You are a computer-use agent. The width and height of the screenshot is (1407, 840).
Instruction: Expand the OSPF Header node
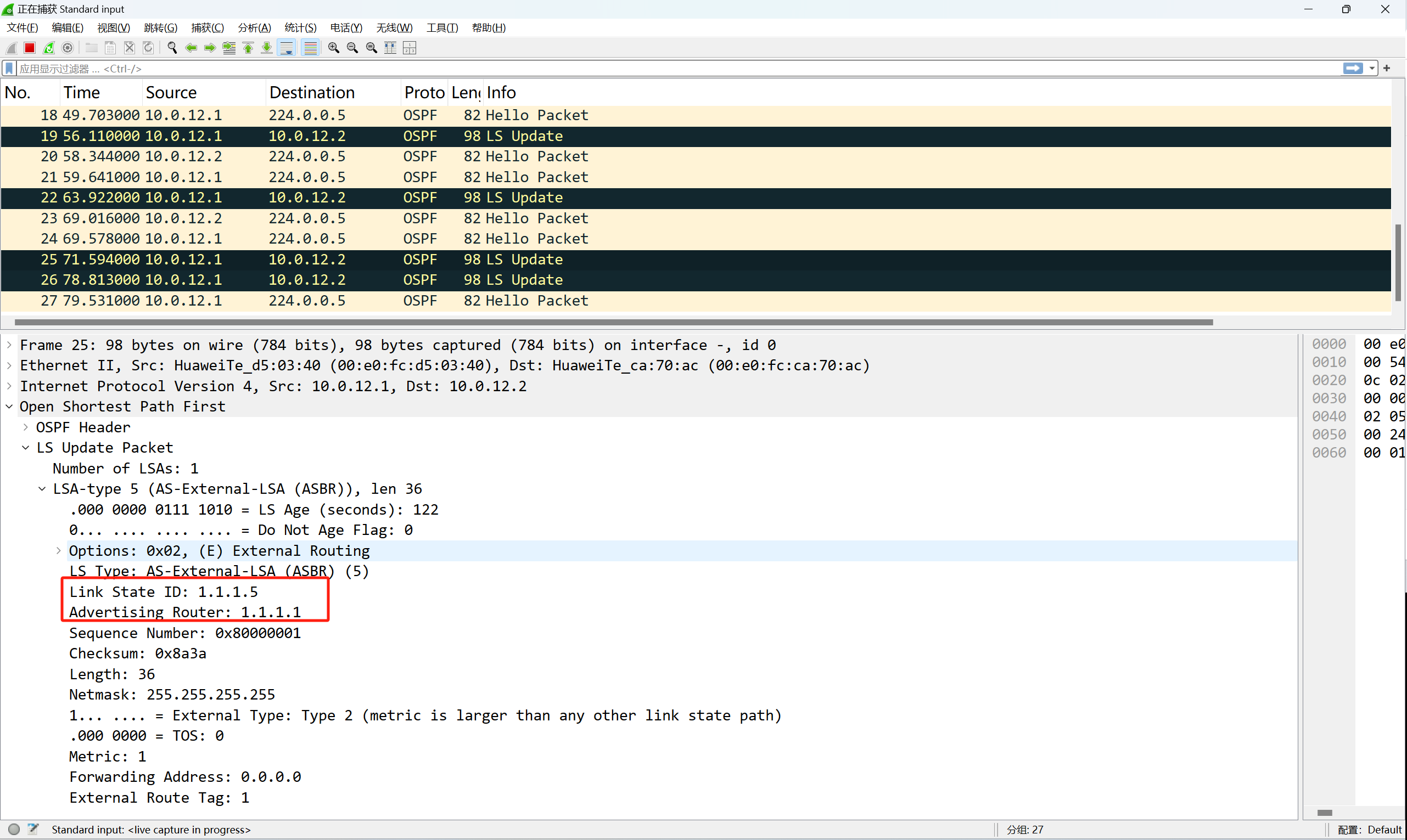coord(25,427)
